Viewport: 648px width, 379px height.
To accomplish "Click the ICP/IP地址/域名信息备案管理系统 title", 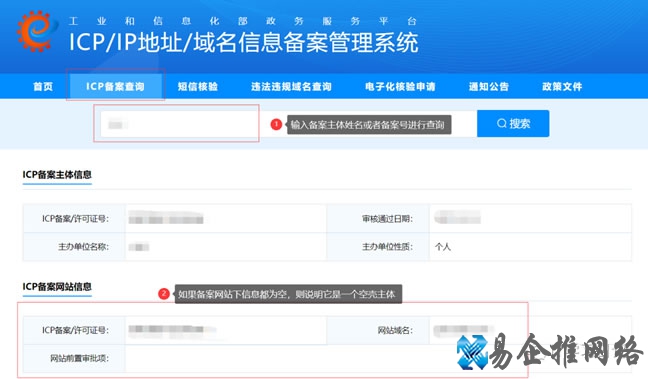I will click(x=243, y=42).
